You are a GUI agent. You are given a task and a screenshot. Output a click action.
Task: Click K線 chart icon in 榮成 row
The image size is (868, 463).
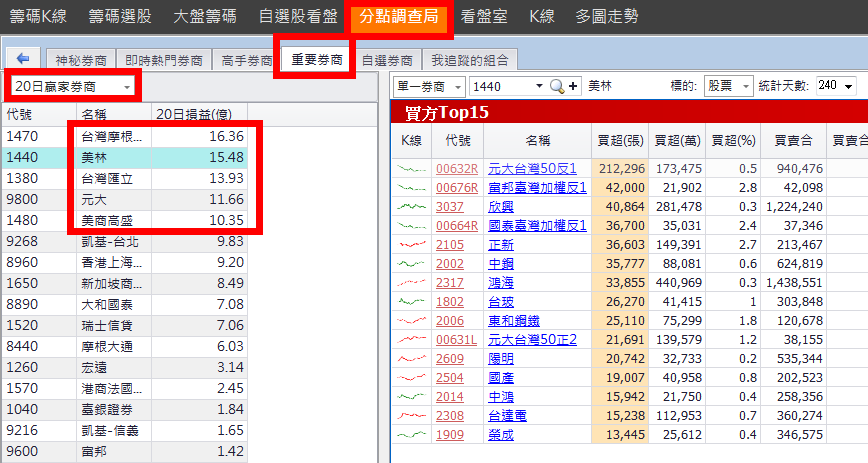click(x=412, y=435)
